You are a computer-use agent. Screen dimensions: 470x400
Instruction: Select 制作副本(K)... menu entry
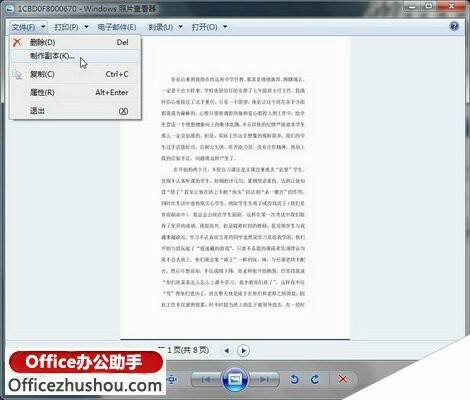tap(75, 56)
